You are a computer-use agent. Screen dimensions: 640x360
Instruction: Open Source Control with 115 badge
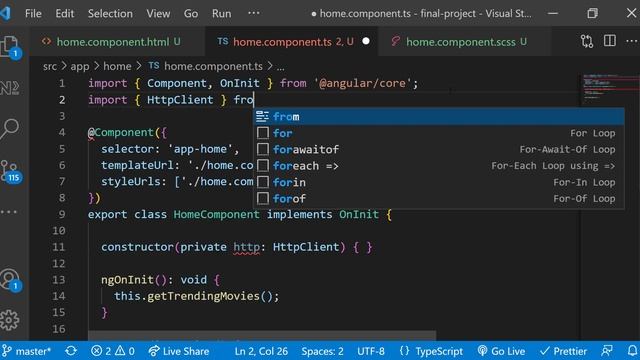pos(11,171)
